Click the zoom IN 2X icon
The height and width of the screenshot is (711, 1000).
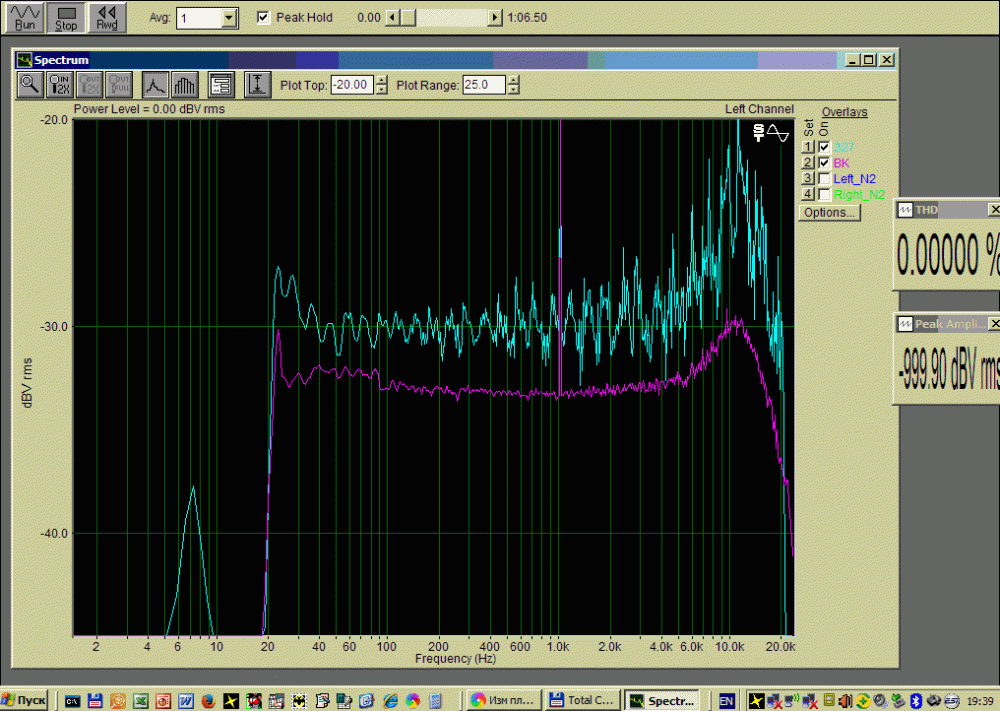coord(61,85)
